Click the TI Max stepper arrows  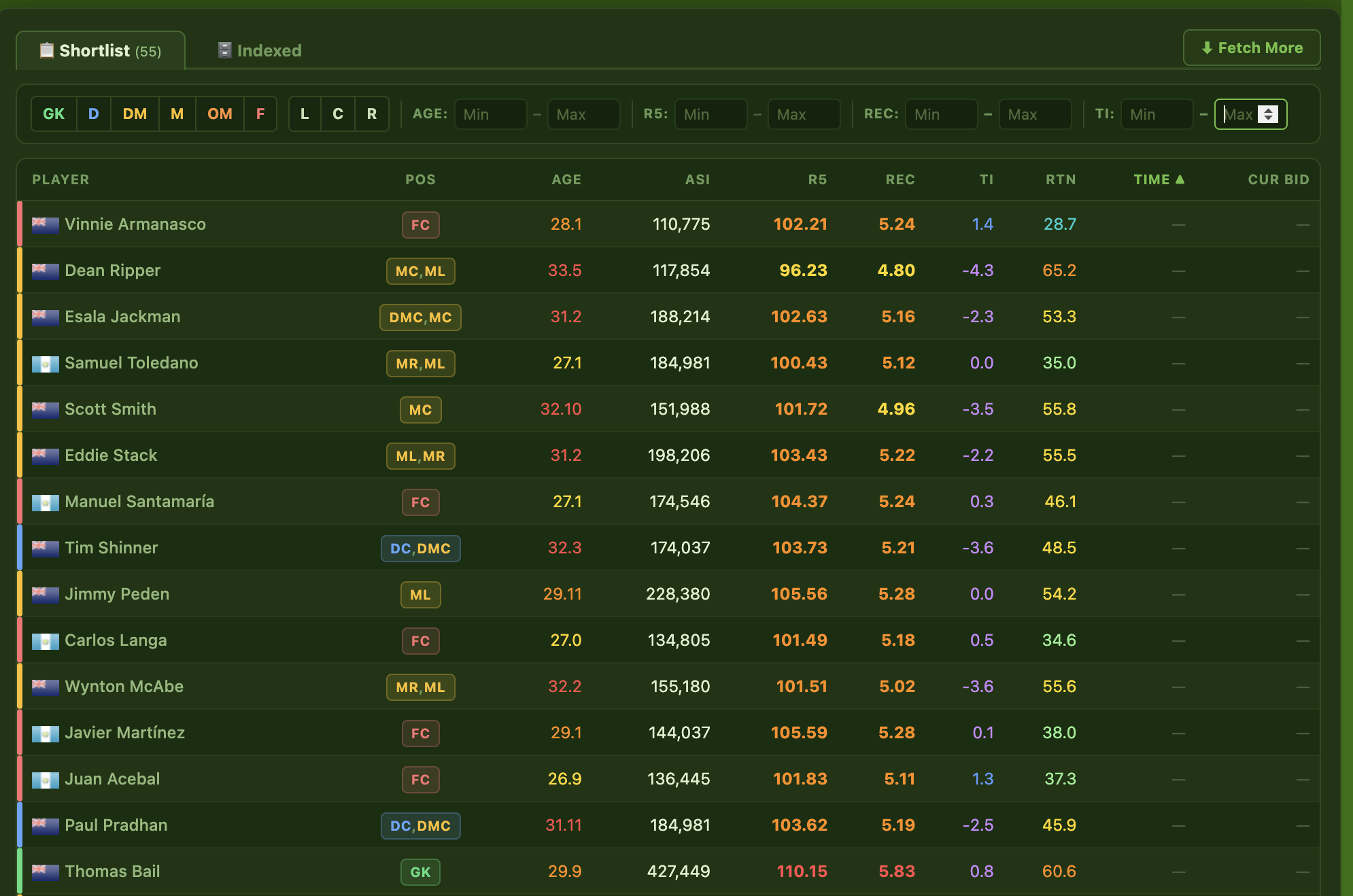pos(1268,114)
